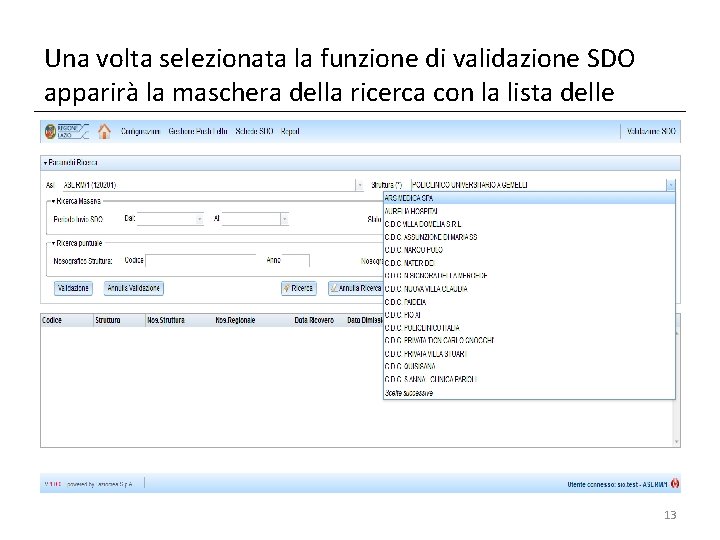The width and height of the screenshot is (720, 540).
Task: Select C.D.C. QUISISANA option
Action: (529, 366)
